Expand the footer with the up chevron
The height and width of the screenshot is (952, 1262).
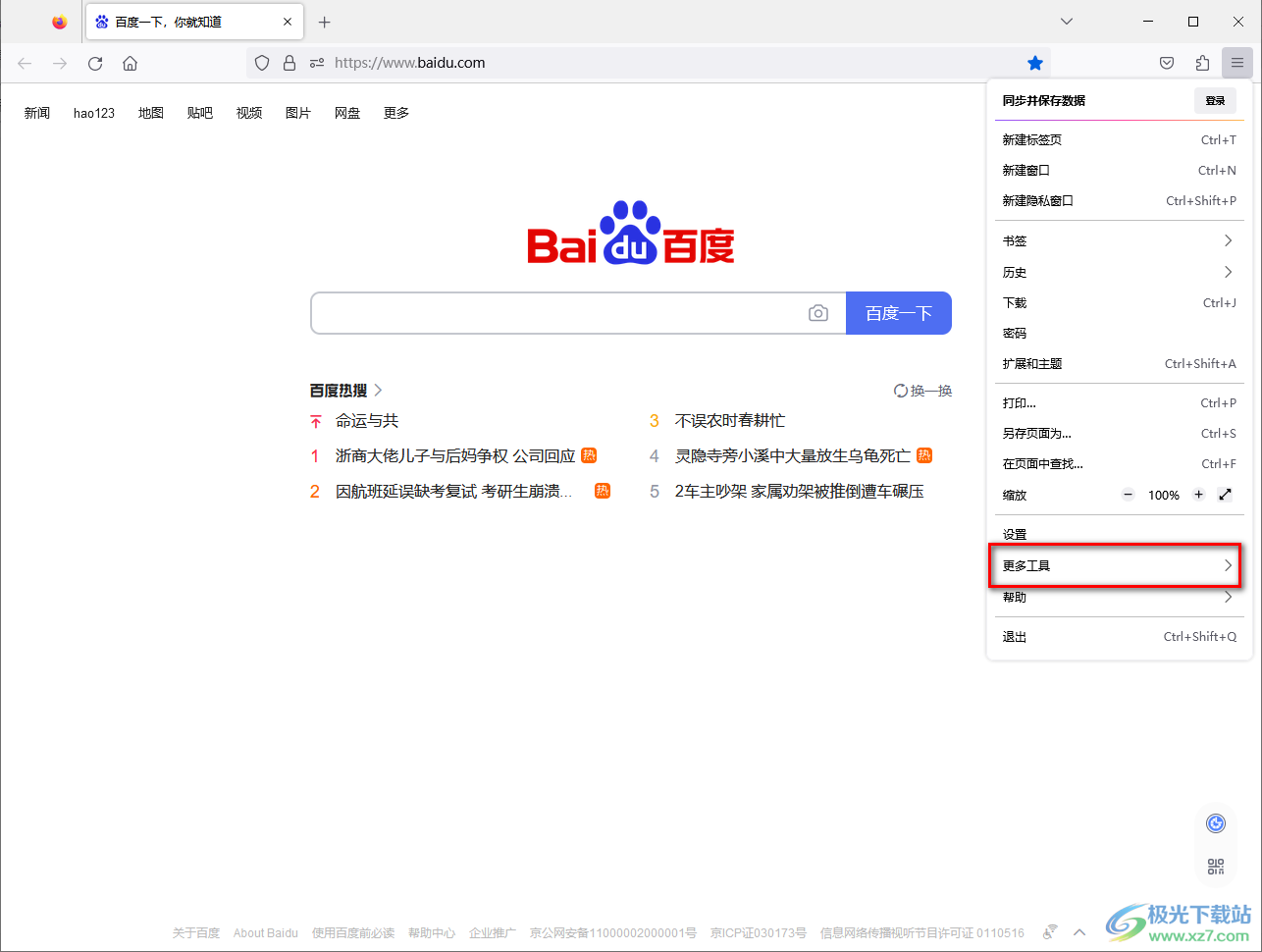coord(1079,932)
